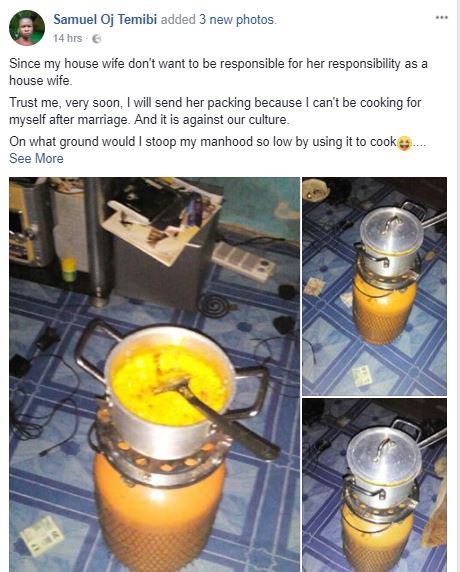Click the paragraph beginning 'Trust me, very soon'
The width and height of the screenshot is (460, 572).
215,111
